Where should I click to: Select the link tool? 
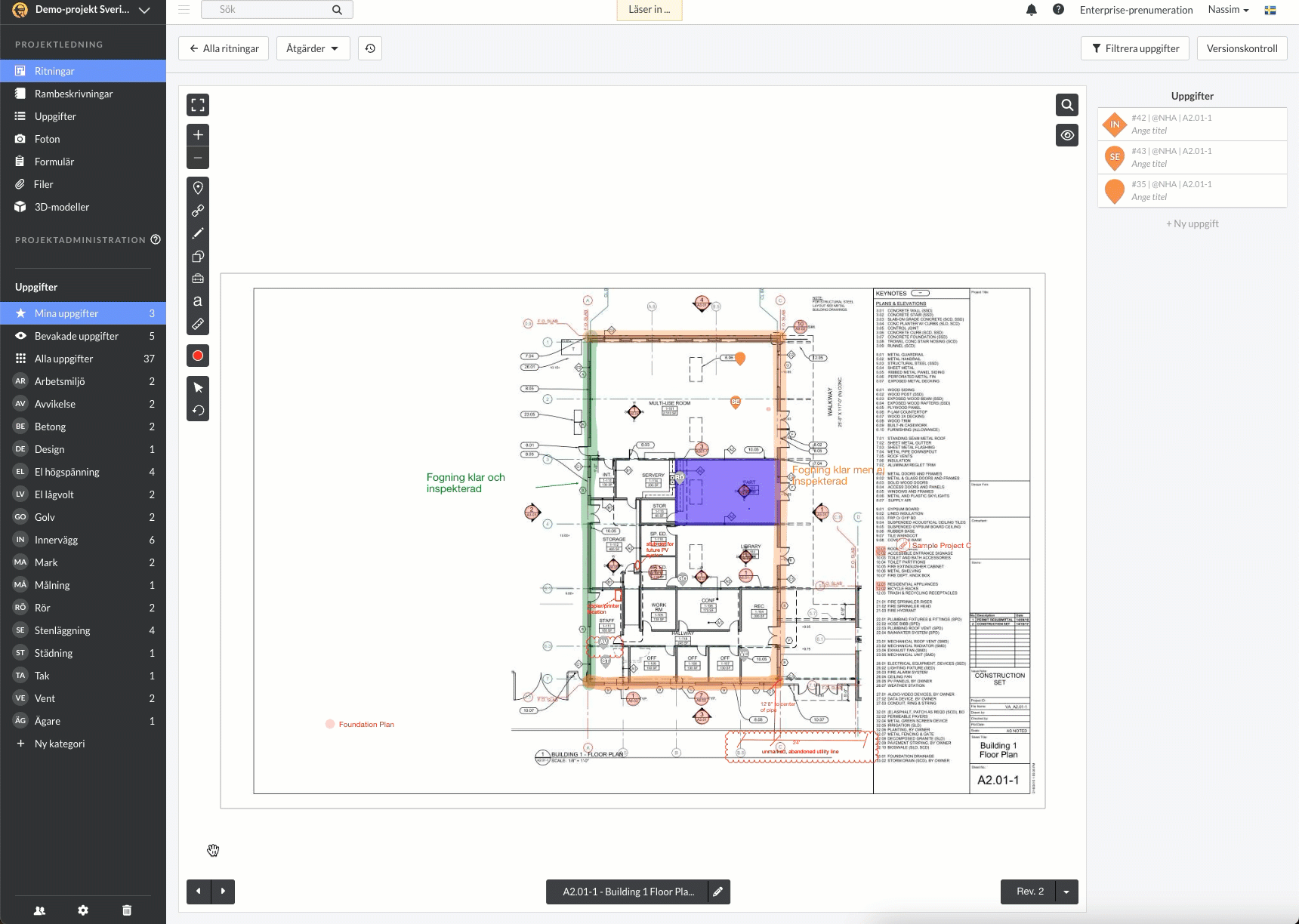click(x=198, y=211)
